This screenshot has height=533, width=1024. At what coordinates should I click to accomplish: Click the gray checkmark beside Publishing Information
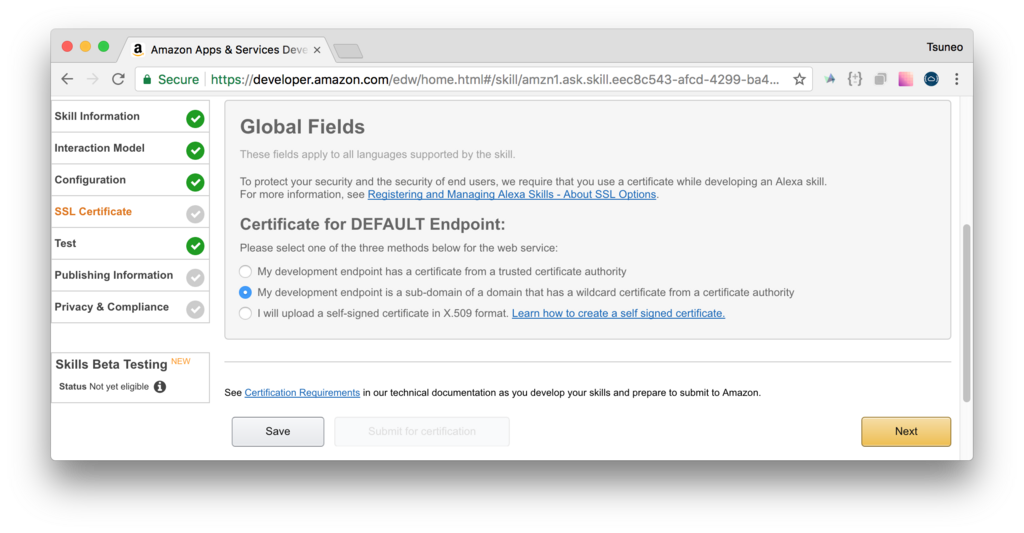point(195,278)
